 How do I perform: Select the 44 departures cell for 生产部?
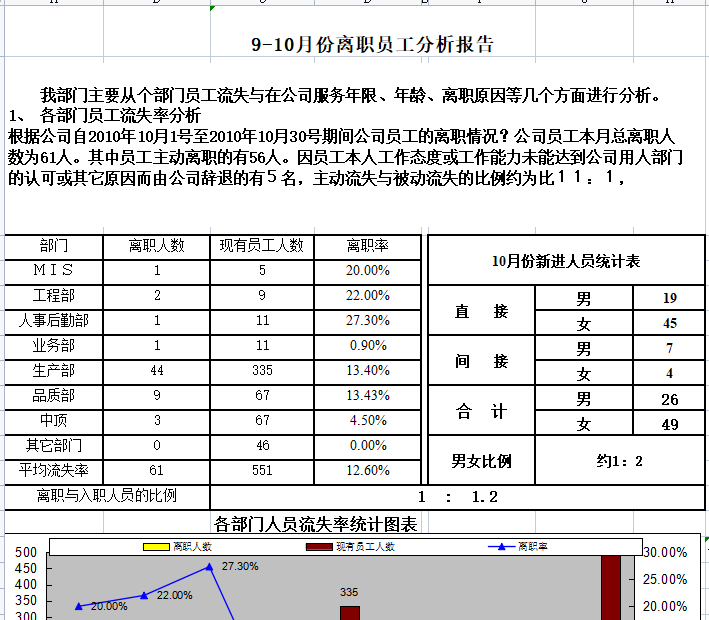[156, 372]
